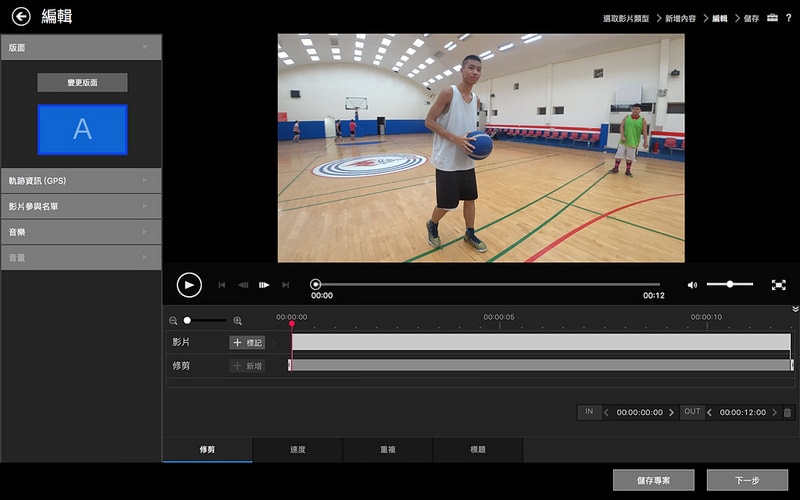Expand the 軌跡資訊 (GPS) section

click(x=80, y=181)
